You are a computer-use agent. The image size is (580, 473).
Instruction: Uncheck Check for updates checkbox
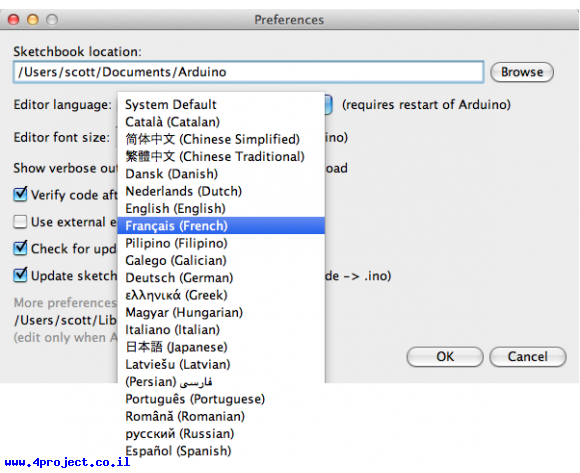20,248
